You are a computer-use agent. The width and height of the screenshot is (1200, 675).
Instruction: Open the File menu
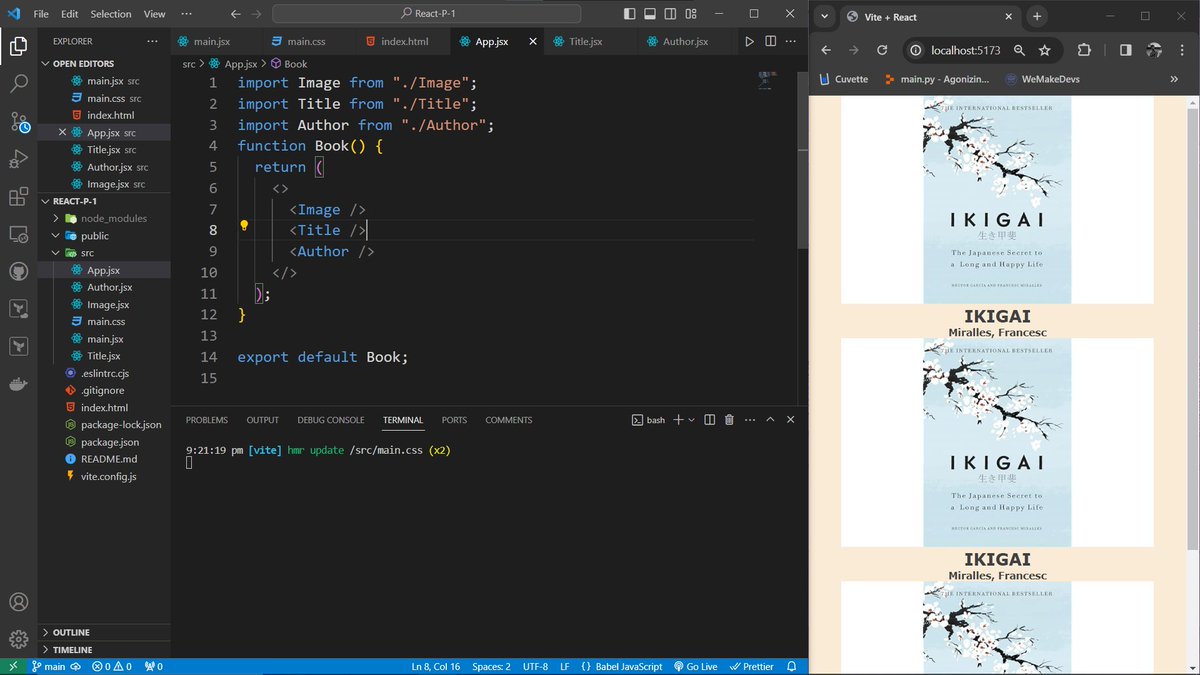41,14
